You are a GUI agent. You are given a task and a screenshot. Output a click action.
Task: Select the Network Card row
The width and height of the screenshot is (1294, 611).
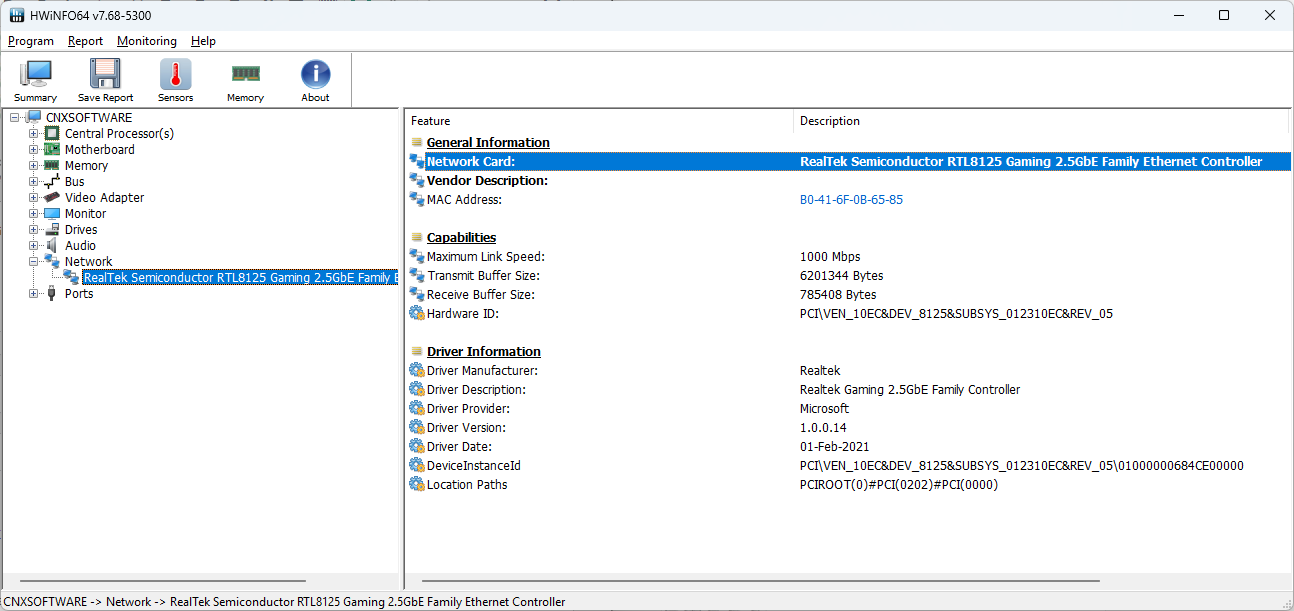pyautogui.click(x=848, y=161)
